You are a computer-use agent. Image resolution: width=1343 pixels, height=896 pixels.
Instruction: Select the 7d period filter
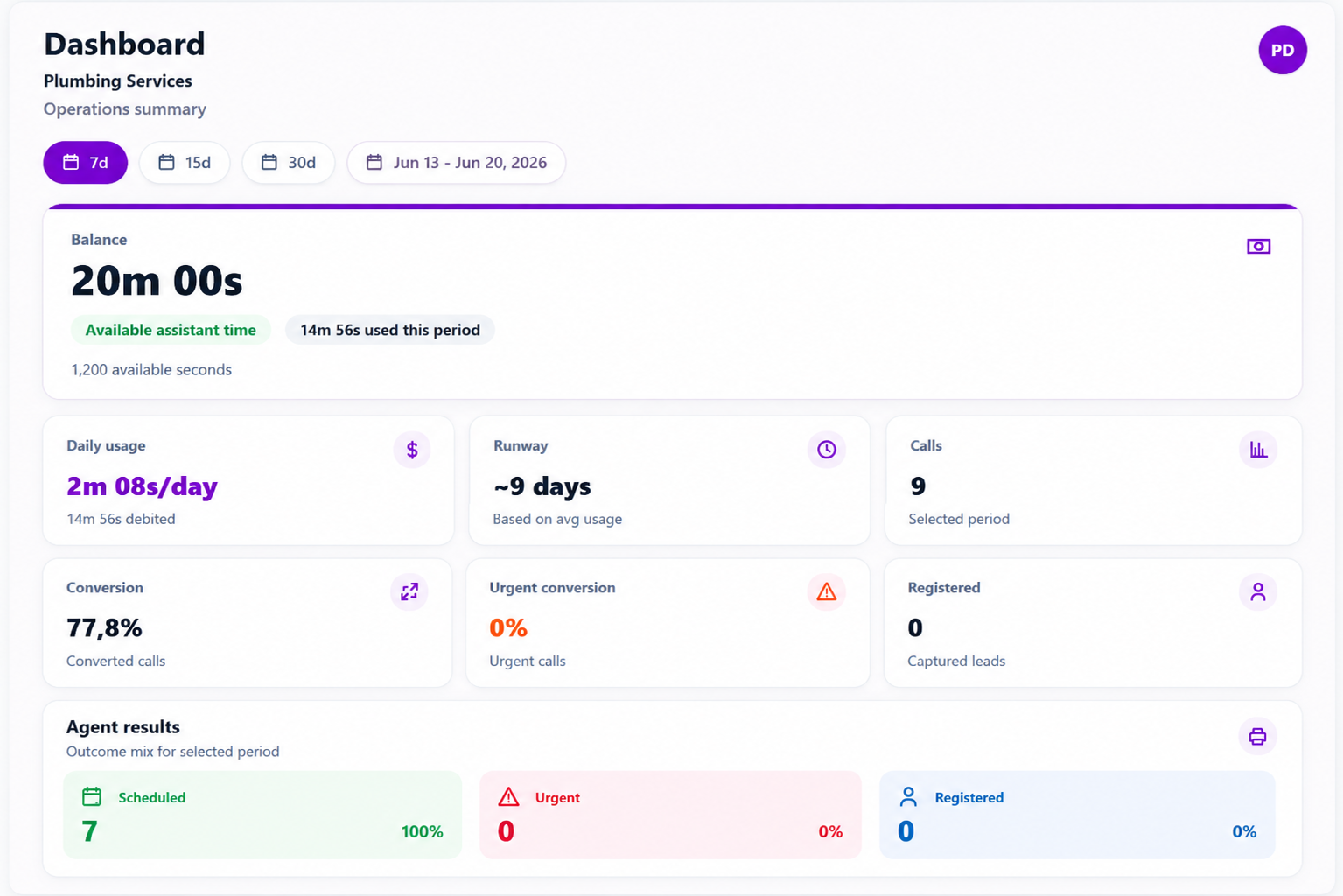(x=86, y=163)
